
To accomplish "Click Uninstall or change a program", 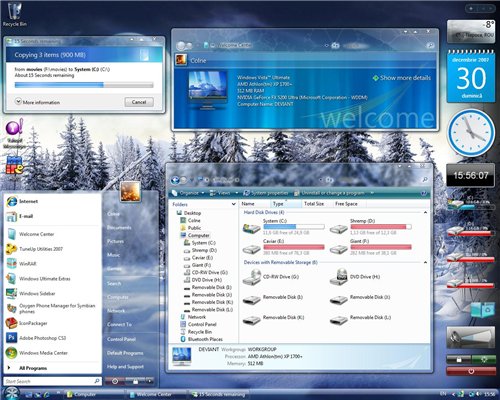I will click(329, 193).
